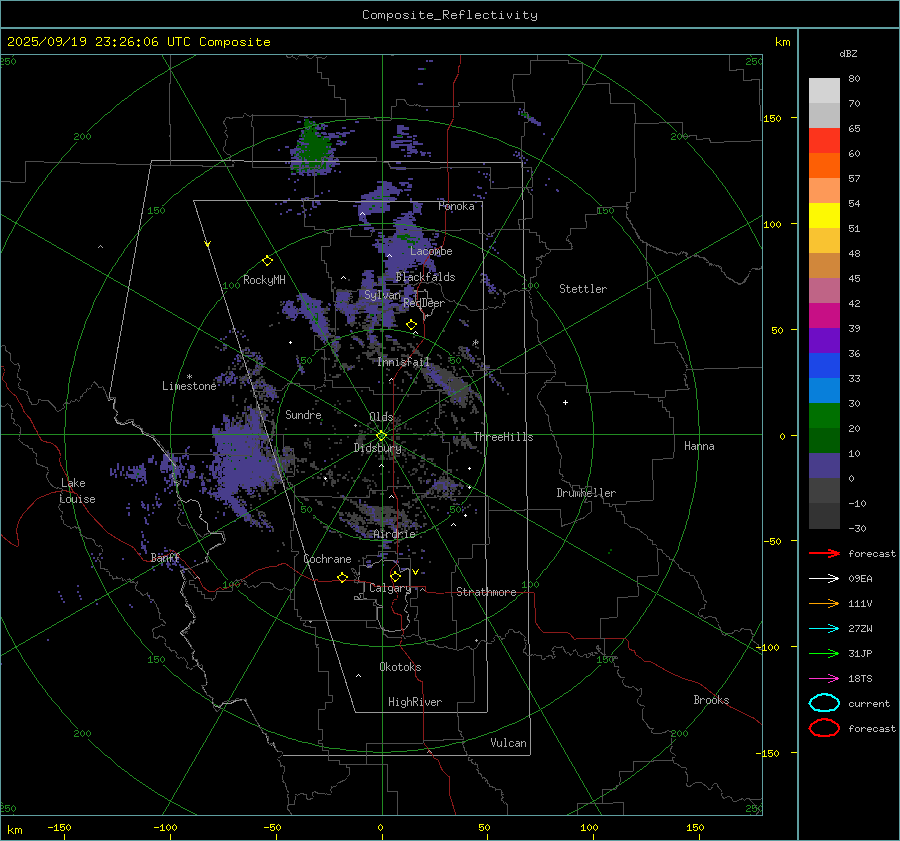Select the cyan 27ZW arrow legend entry
Viewport: 900px width, 841px height.
824,628
